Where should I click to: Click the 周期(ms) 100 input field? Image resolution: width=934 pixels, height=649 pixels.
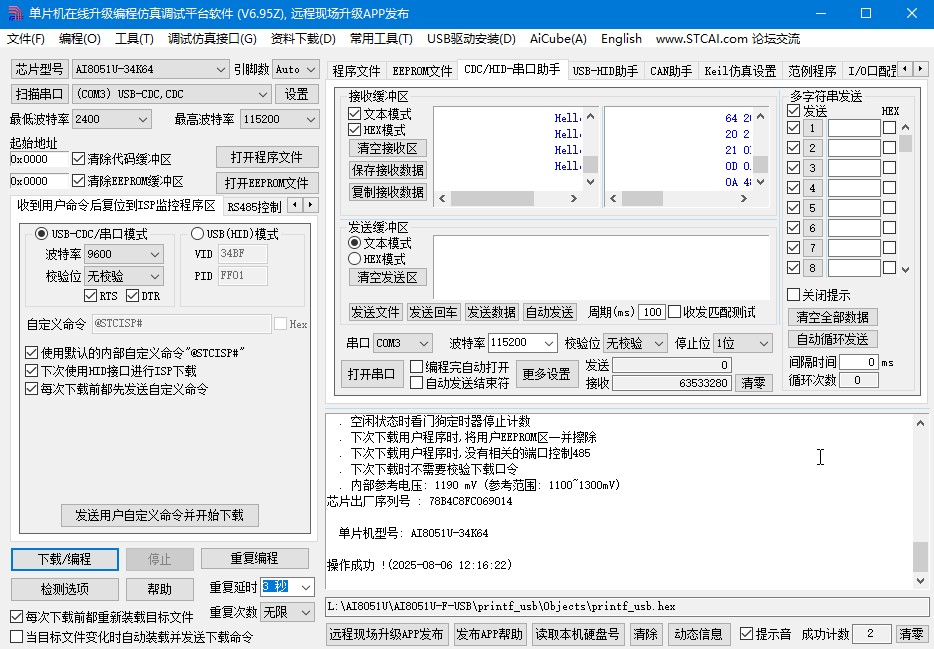coord(652,312)
